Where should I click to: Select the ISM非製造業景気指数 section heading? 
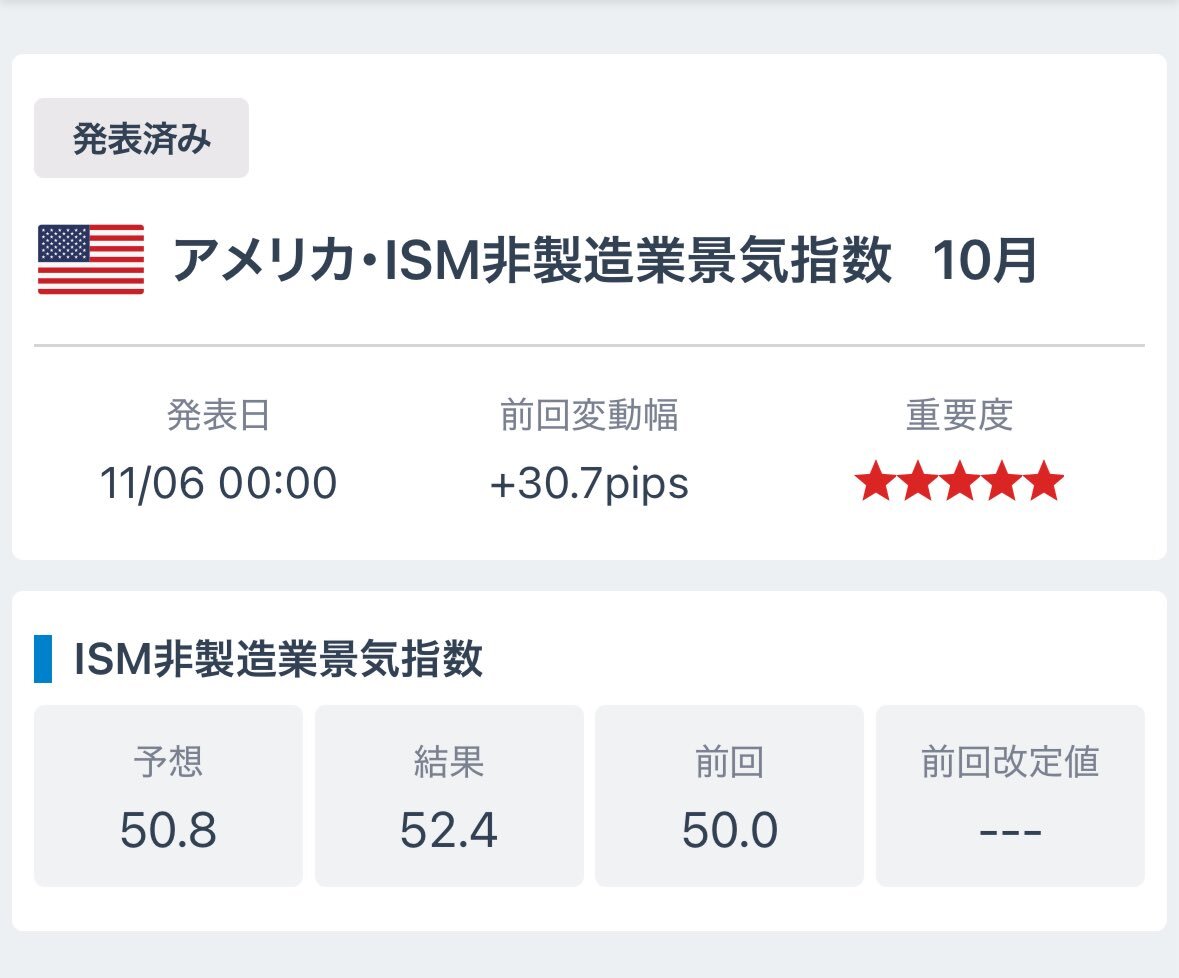coord(278,660)
